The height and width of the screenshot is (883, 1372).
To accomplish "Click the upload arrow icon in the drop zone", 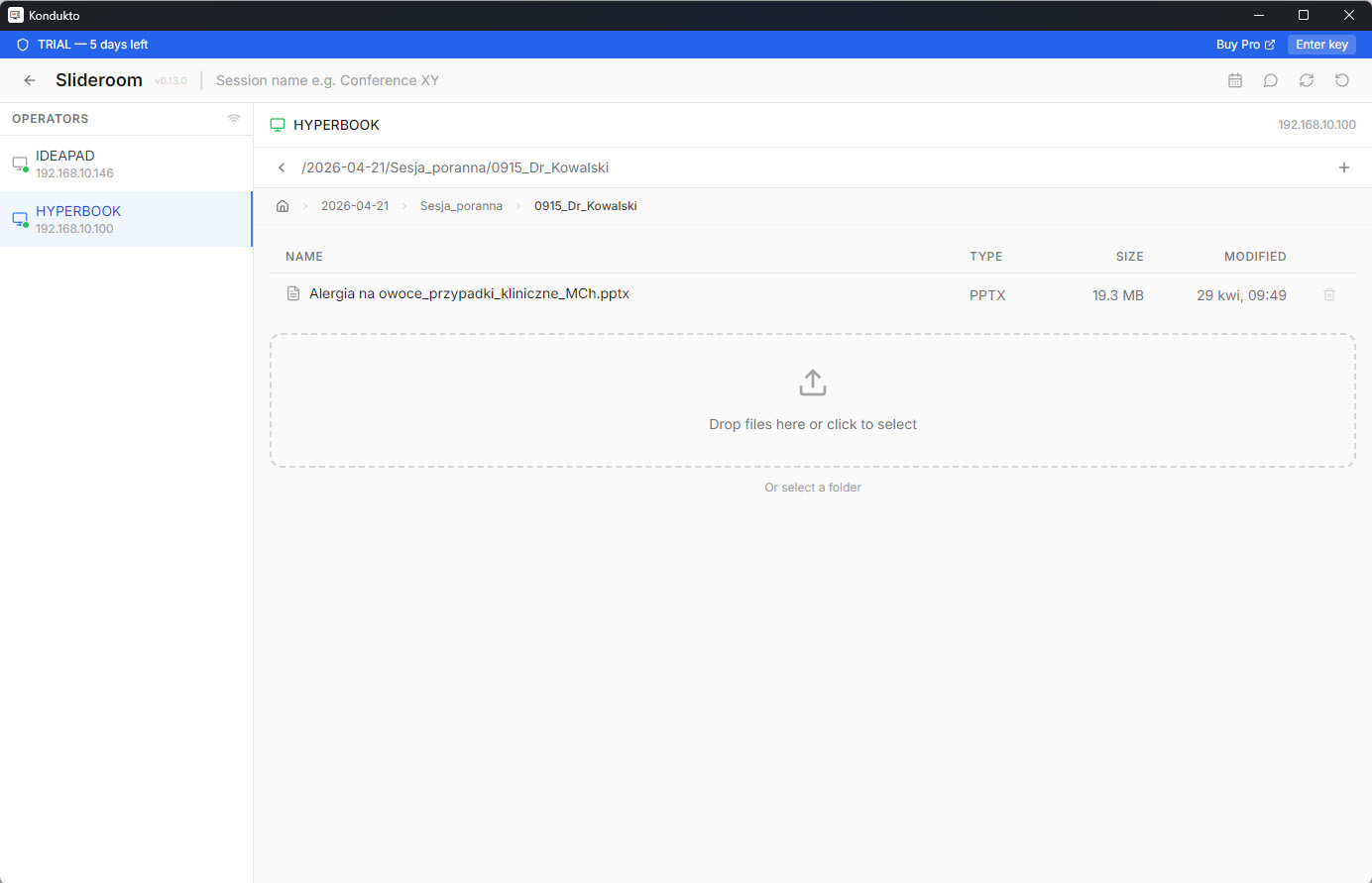I will point(813,383).
